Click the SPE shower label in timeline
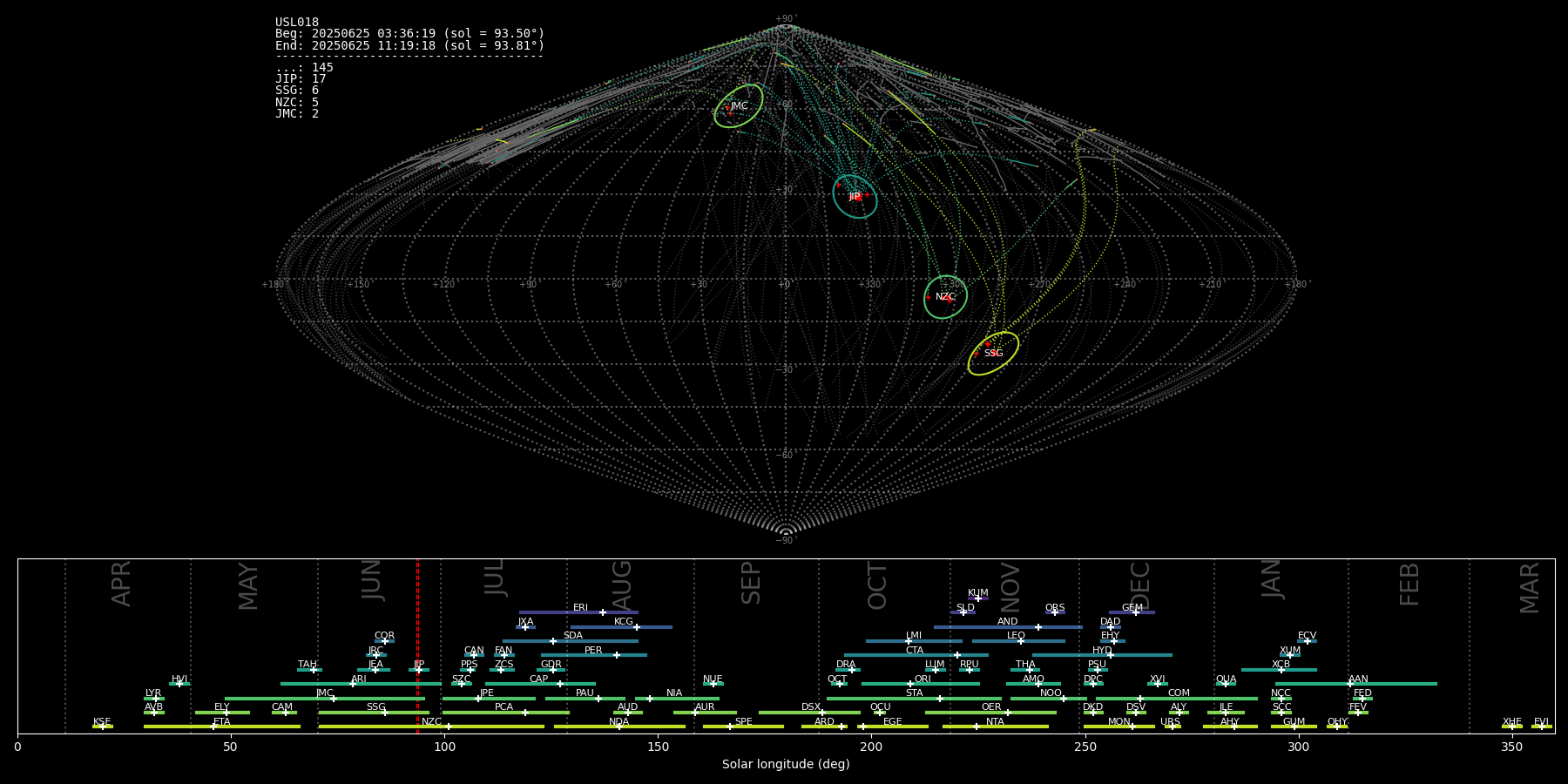 743,722
